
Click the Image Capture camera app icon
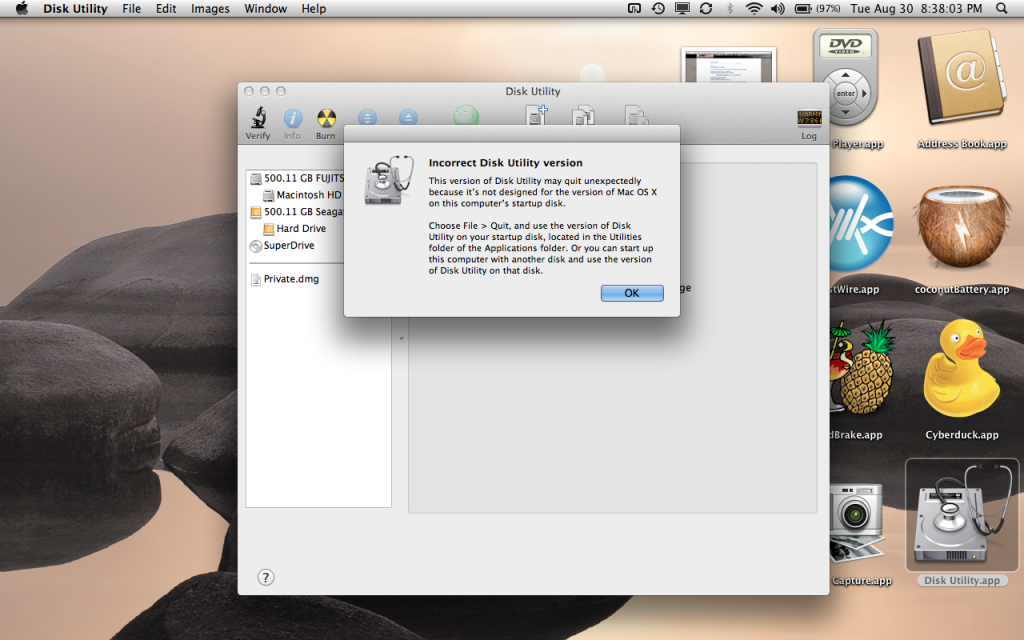click(x=857, y=522)
